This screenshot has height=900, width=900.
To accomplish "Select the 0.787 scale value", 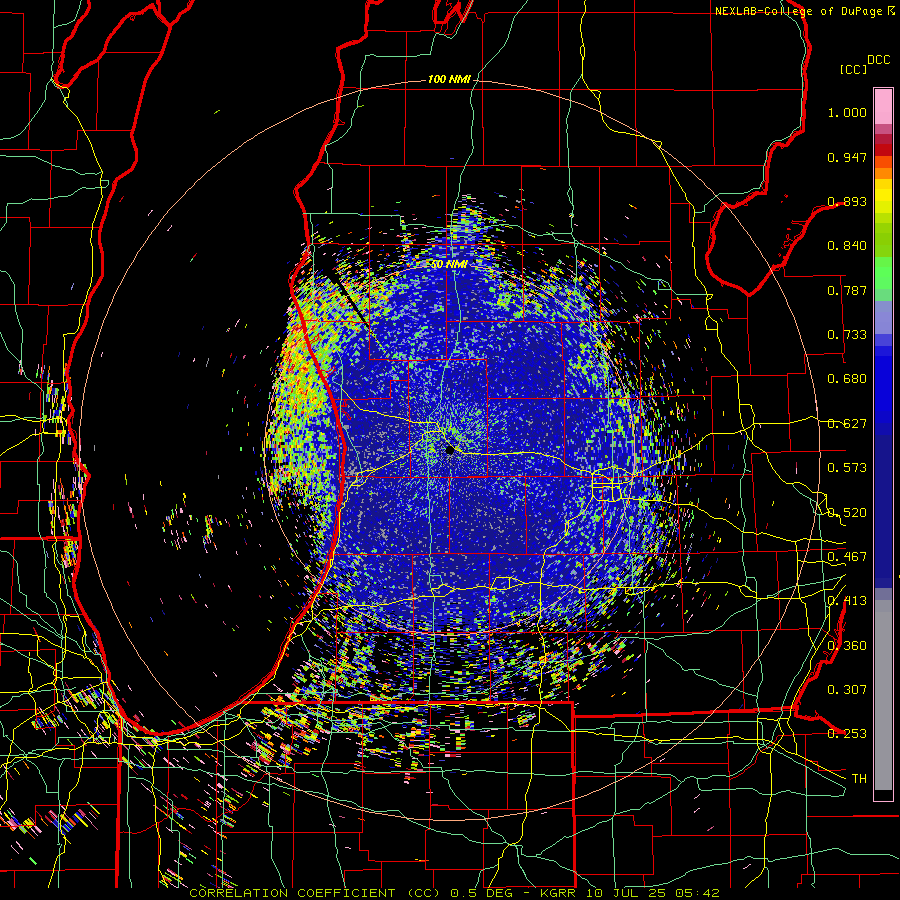I will [x=847, y=290].
